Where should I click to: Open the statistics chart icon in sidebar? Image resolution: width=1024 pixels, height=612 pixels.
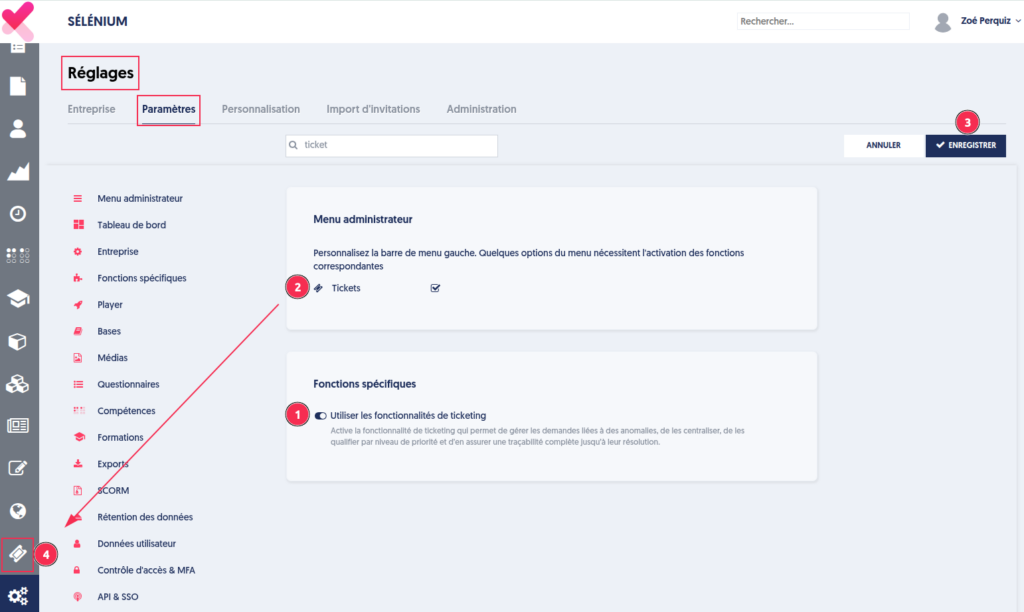pos(18,172)
